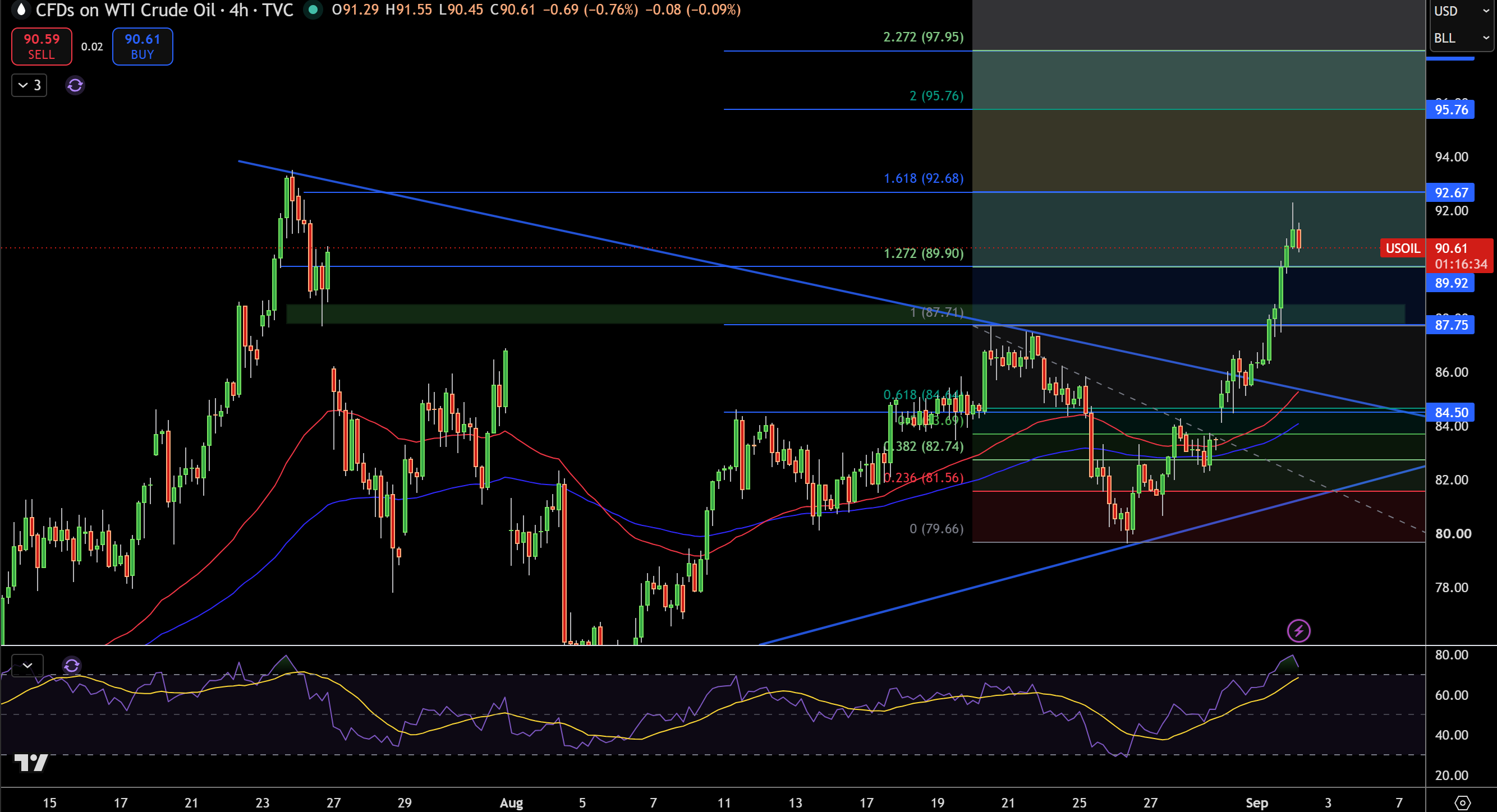Select the 0 (79.66) Fibonacci level label
This screenshot has height=812, width=1497.
tap(936, 529)
